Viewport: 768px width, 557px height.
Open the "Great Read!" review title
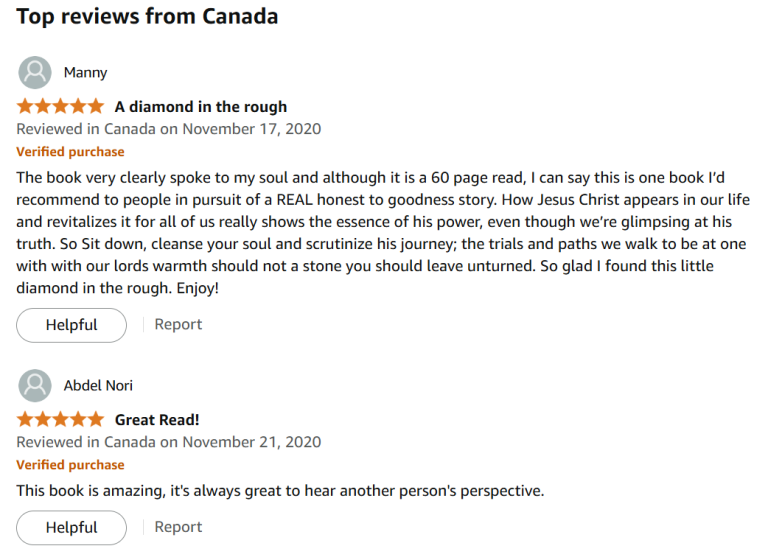pyautogui.click(x=157, y=420)
